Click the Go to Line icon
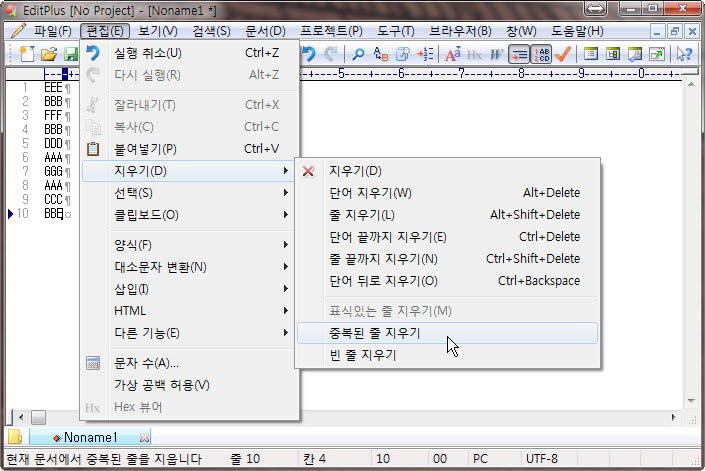Viewport: 705px width, 471px height. click(x=425, y=54)
